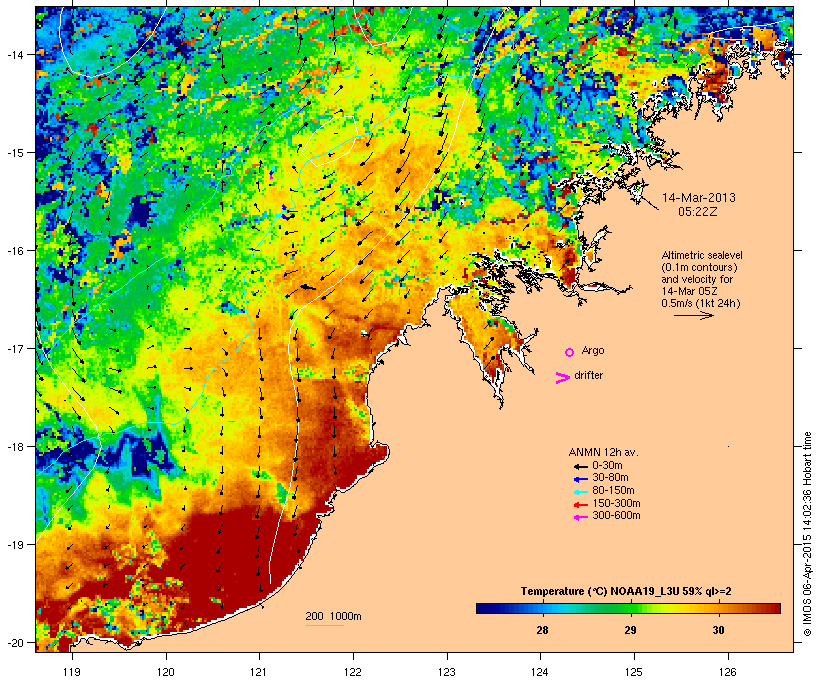Click longitude label 125 on the axis
The image size is (820, 680).
pyautogui.click(x=634, y=672)
